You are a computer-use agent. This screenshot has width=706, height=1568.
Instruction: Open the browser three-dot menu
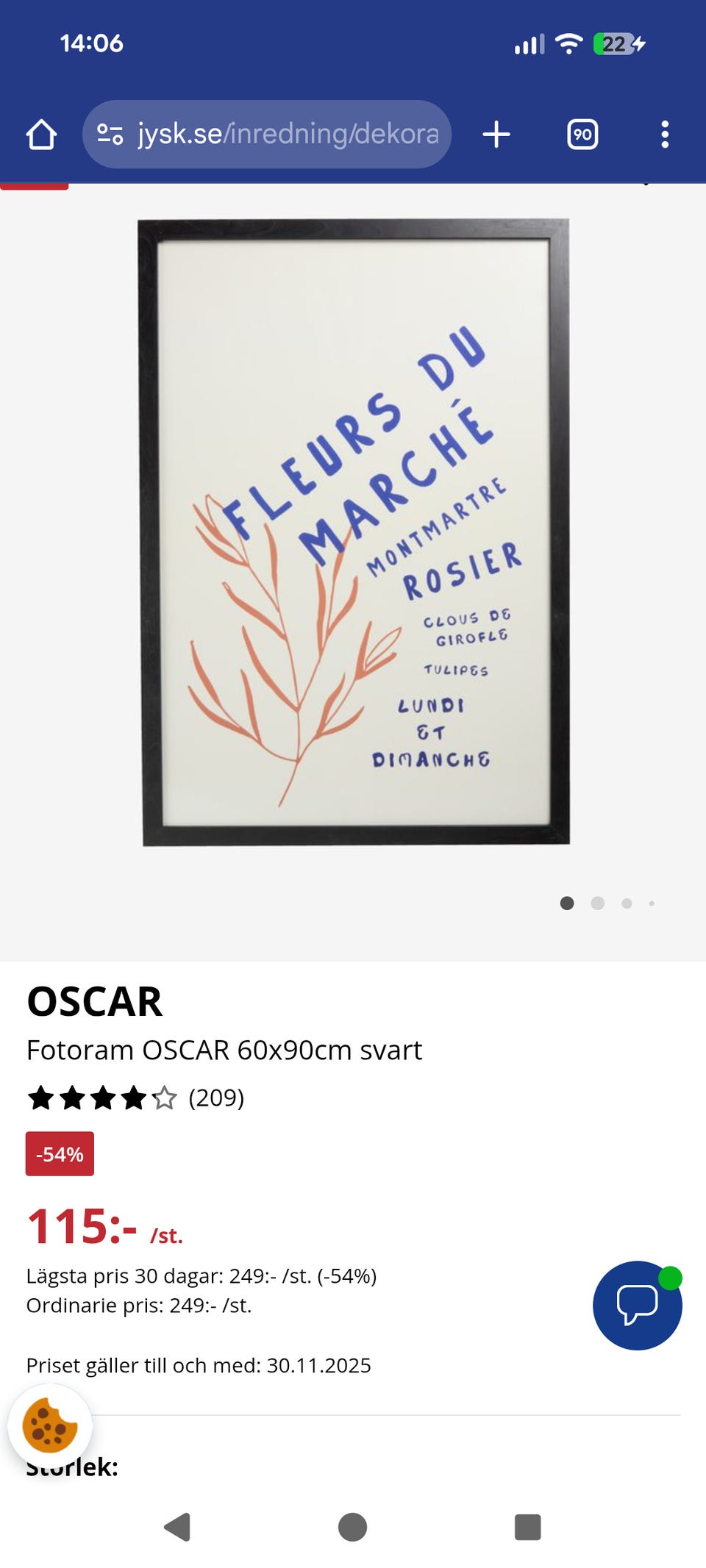click(x=665, y=135)
